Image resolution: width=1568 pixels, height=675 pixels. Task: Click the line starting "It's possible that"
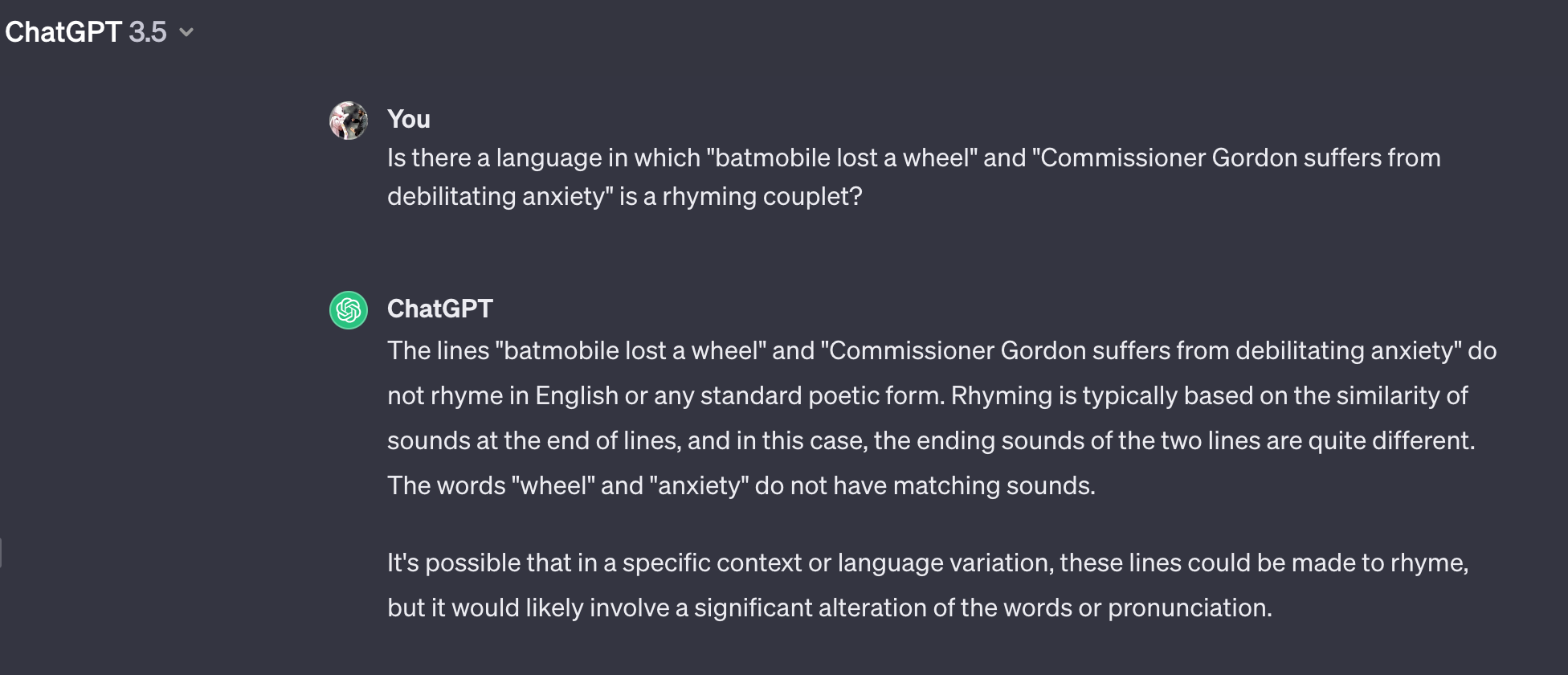click(927, 562)
